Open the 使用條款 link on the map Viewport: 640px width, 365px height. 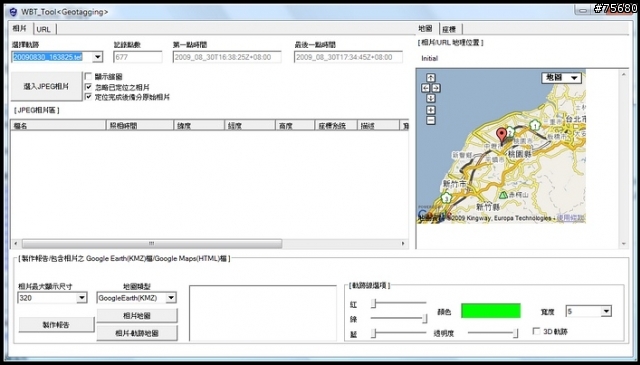(570, 218)
